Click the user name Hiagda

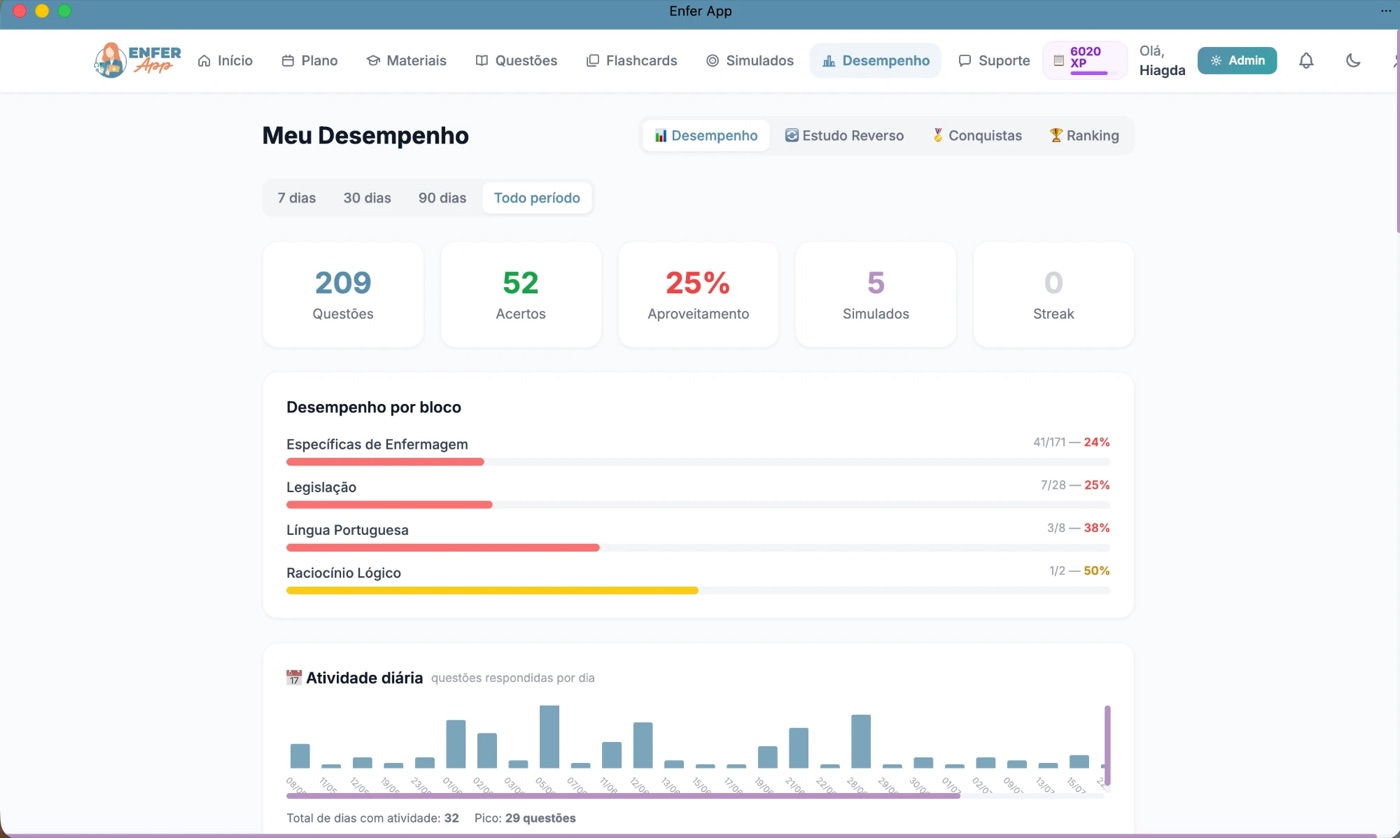click(1162, 70)
